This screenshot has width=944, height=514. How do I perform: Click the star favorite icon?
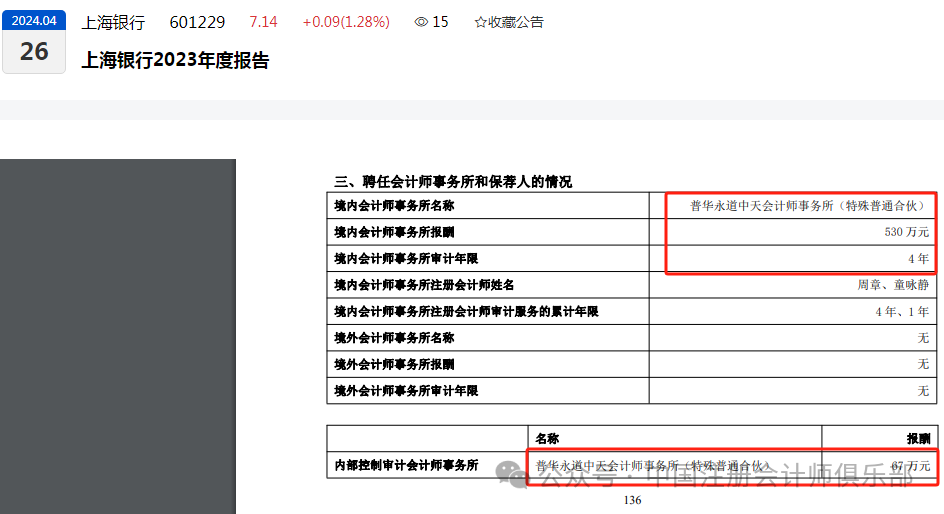click(x=480, y=22)
